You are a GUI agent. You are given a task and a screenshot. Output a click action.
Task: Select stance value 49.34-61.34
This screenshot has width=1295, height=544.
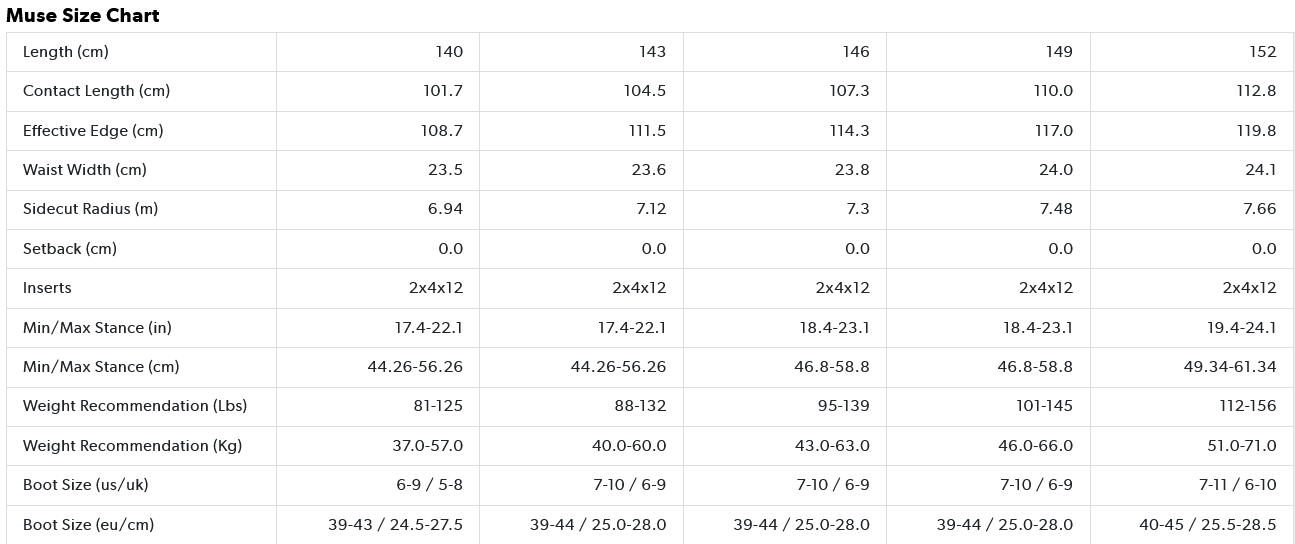tap(1230, 367)
